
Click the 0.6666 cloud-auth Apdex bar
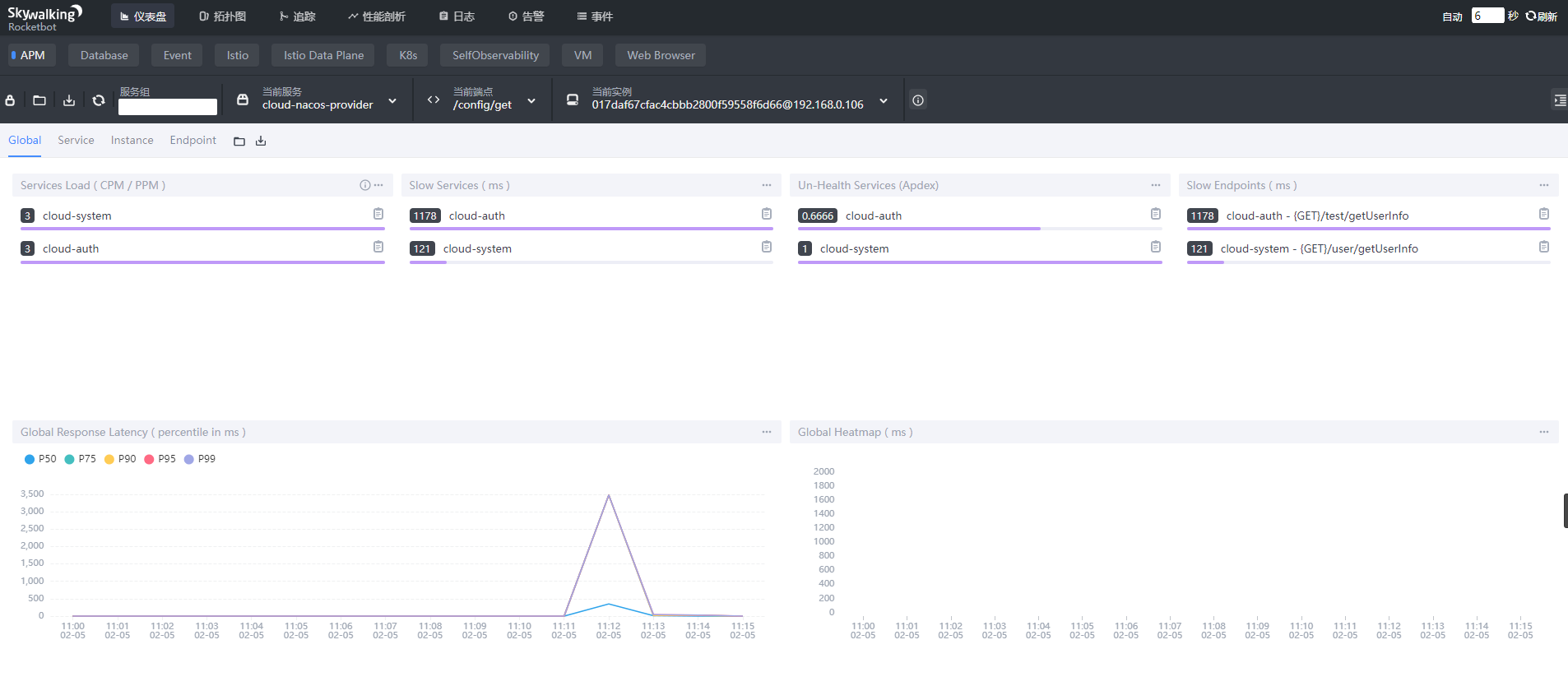click(x=980, y=229)
